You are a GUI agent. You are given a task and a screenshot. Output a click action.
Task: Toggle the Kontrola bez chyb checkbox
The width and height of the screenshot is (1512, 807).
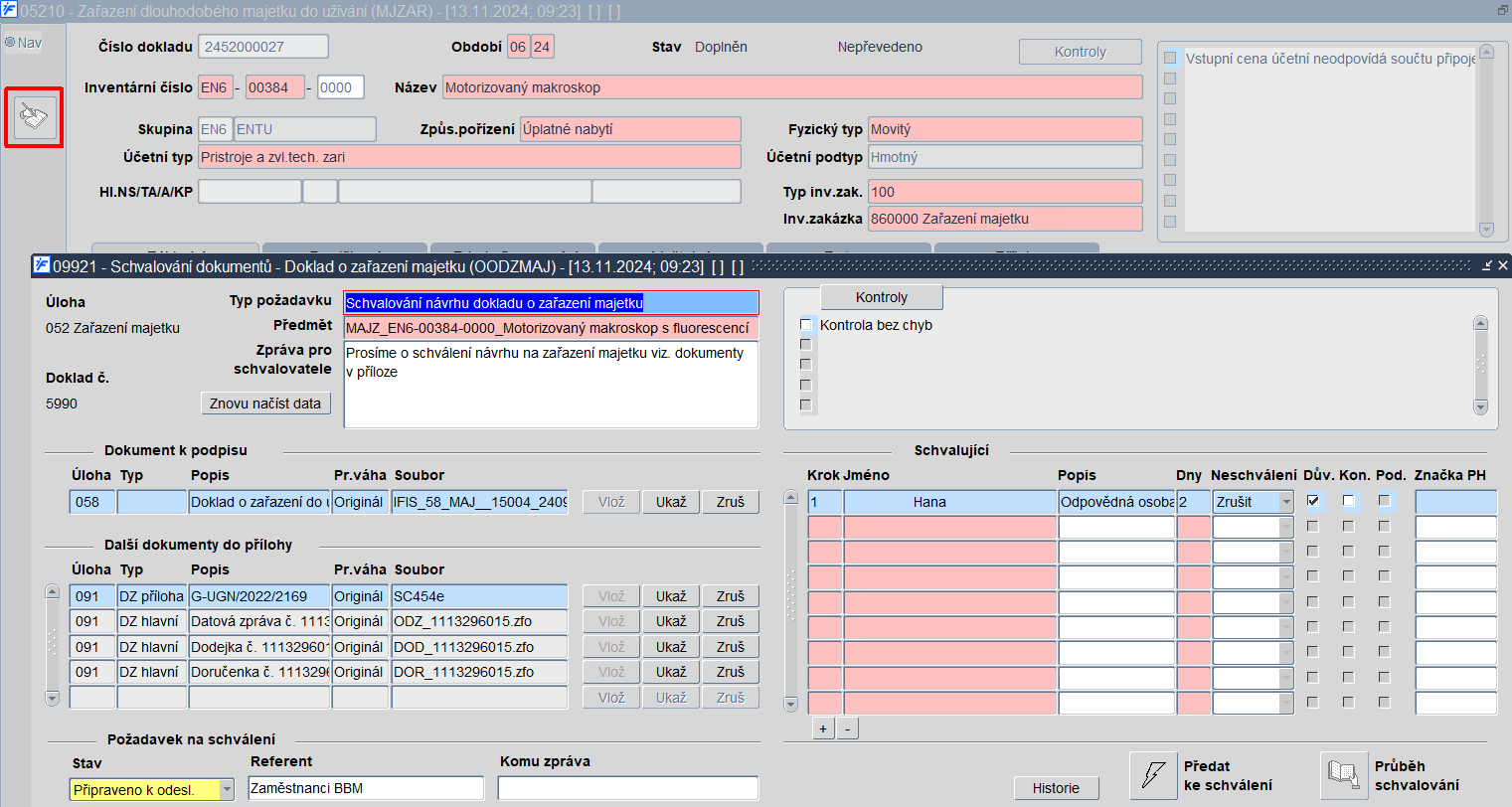point(806,325)
